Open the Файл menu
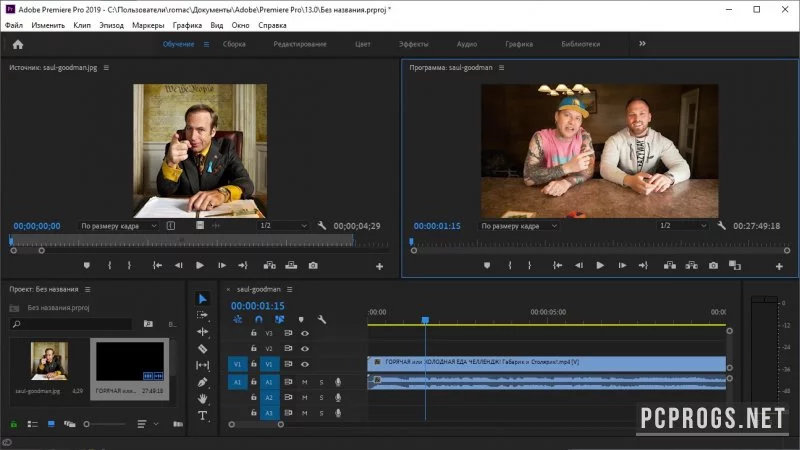Screen dimensions: 800x450 14,25
